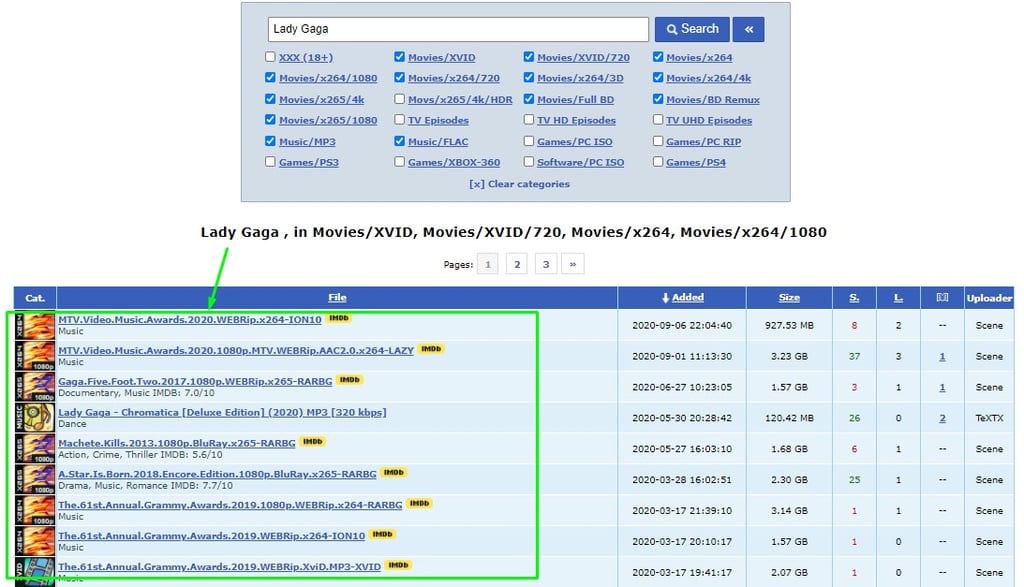This screenshot has height=587, width=1024.
Task: Click category icon of Gaga.Five.Foot.Two row
Action: pos(35,387)
